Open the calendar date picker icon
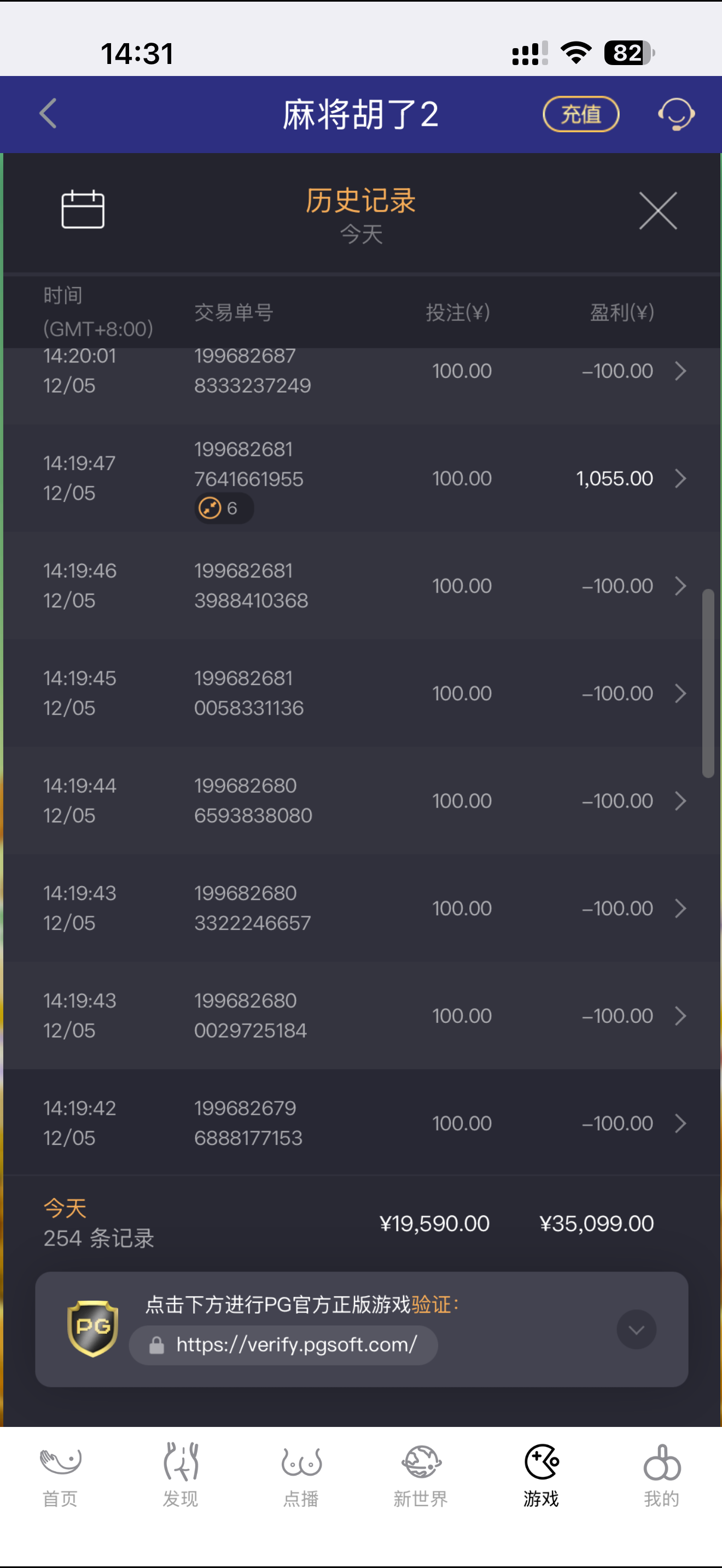Screen dimensions: 722x1568 coord(83,209)
